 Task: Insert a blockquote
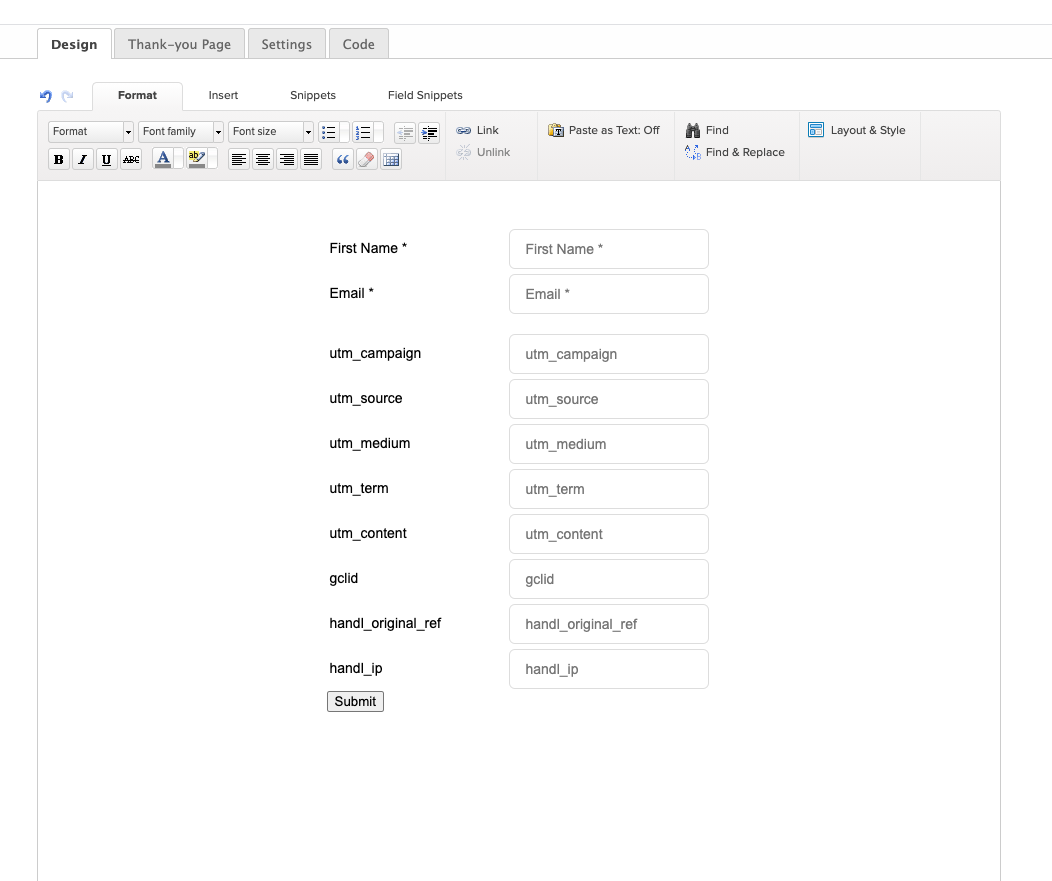click(343, 159)
